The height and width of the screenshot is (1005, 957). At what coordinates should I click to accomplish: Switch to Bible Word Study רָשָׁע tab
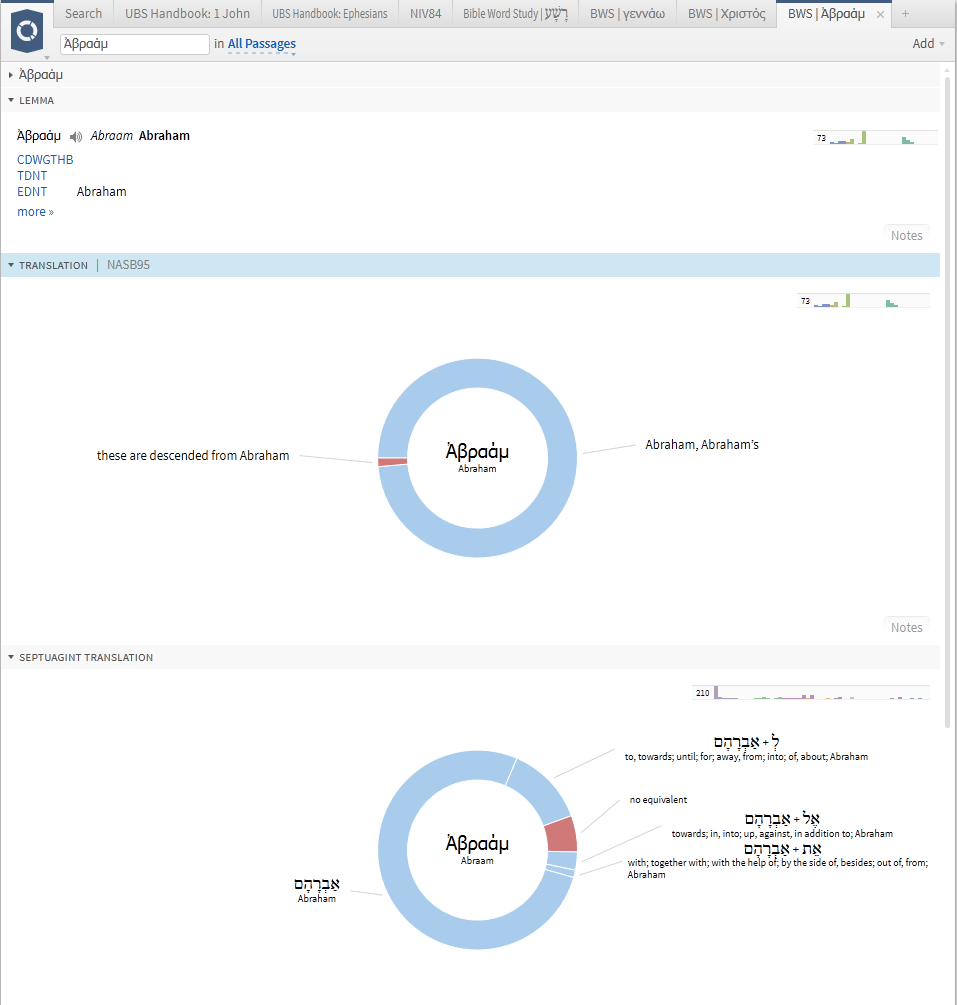pyautogui.click(x=515, y=13)
